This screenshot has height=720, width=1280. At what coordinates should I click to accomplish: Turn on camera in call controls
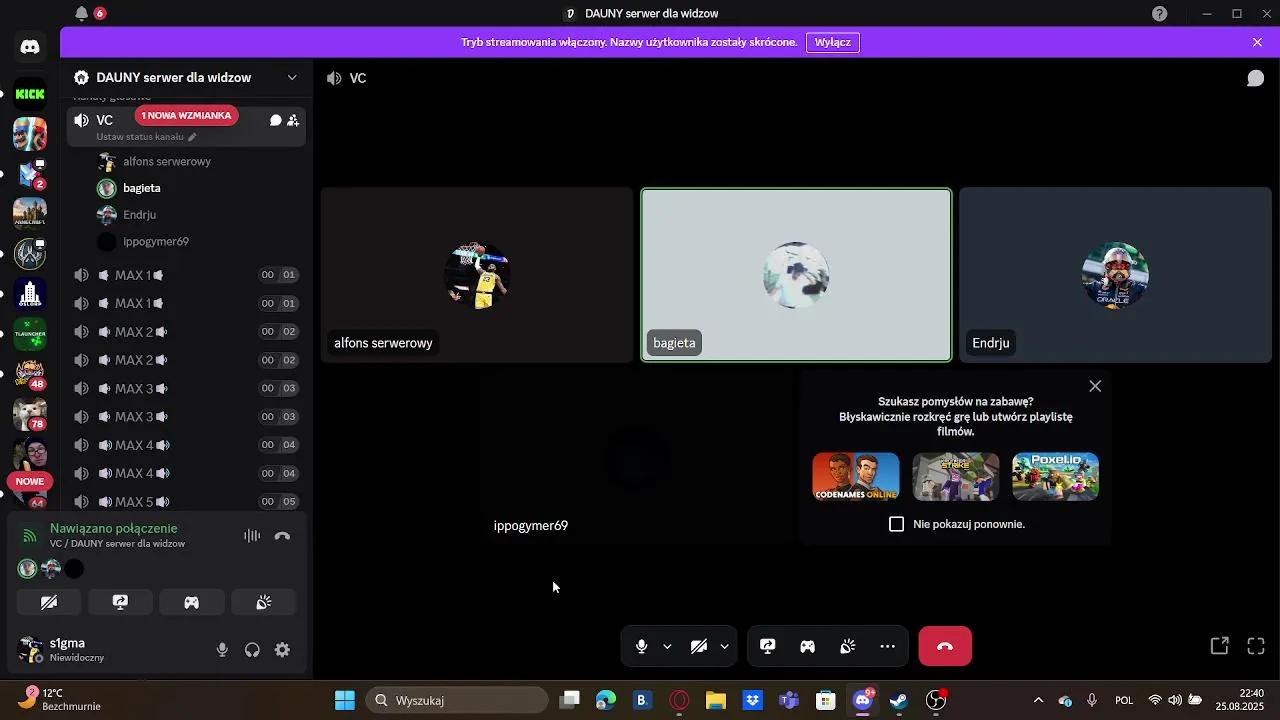point(699,646)
